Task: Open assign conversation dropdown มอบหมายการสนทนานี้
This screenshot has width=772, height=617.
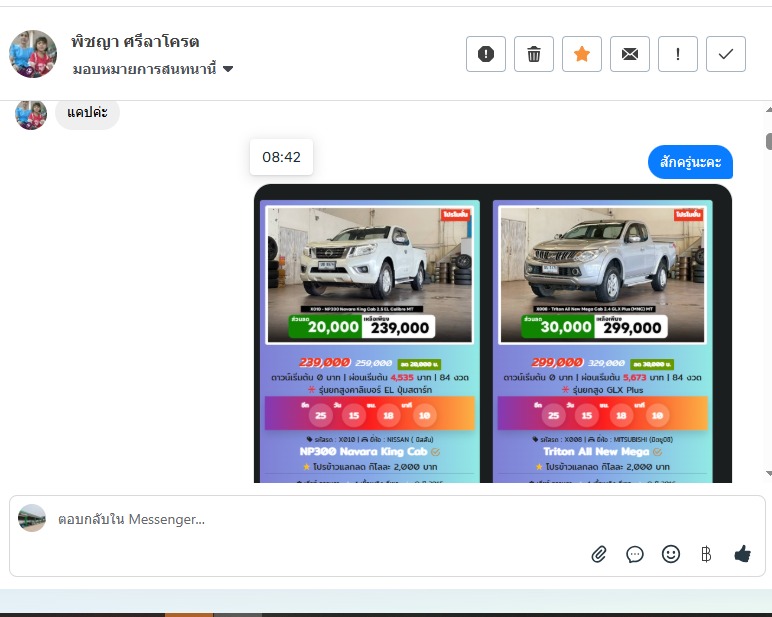Action: [x=153, y=69]
